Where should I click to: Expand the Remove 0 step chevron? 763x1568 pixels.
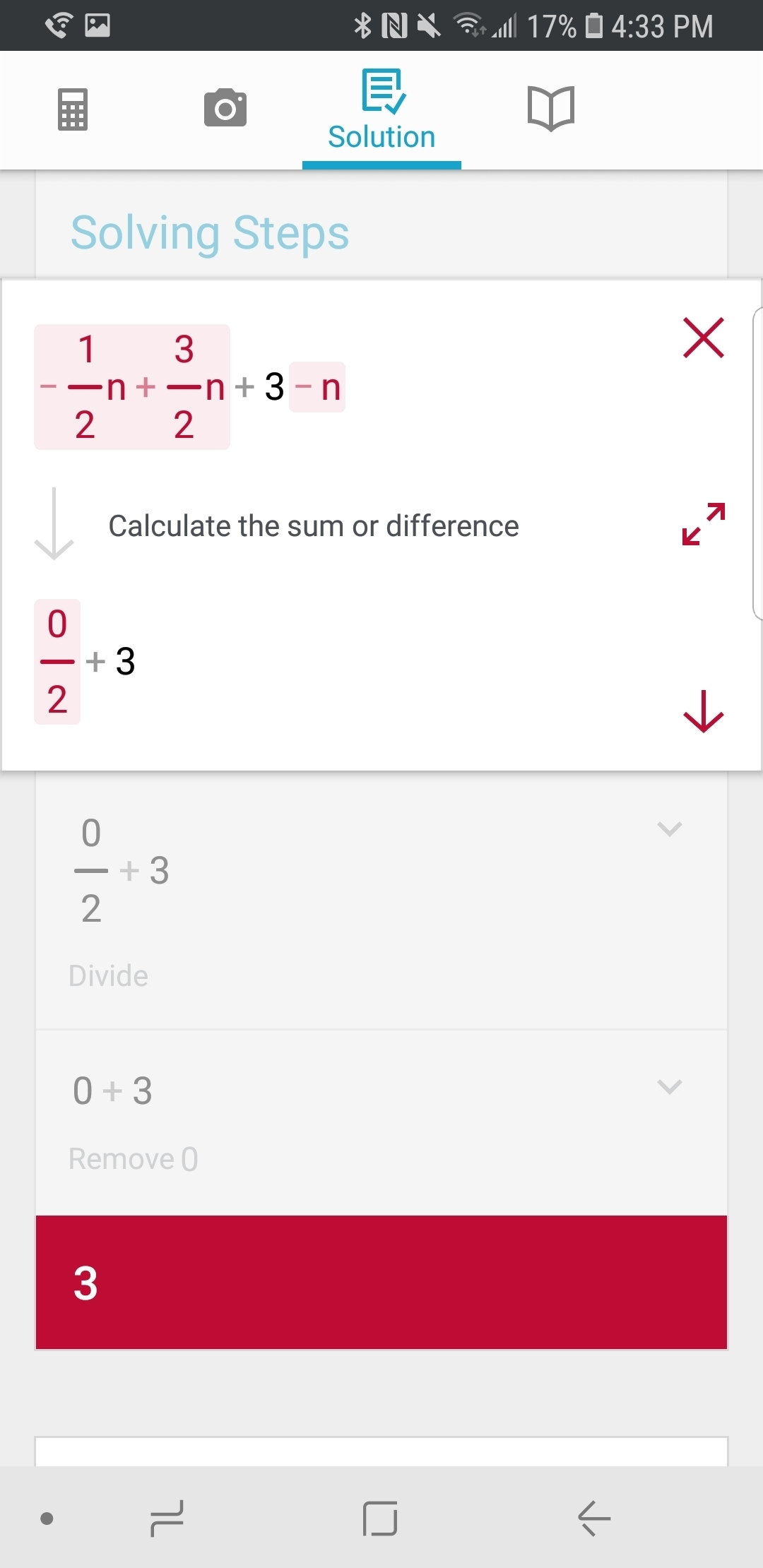coord(669,1086)
